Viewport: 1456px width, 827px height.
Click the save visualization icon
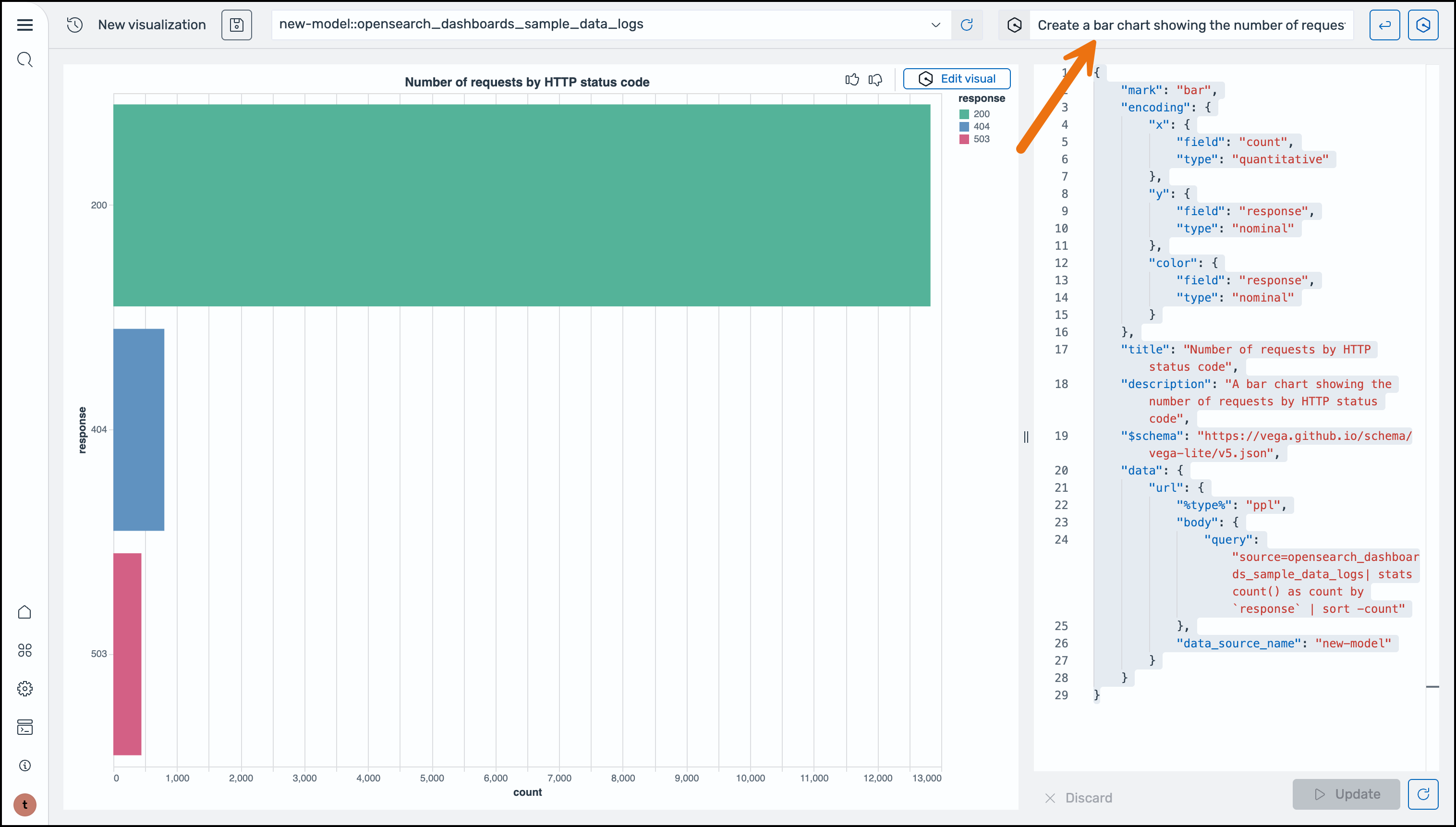(x=236, y=25)
